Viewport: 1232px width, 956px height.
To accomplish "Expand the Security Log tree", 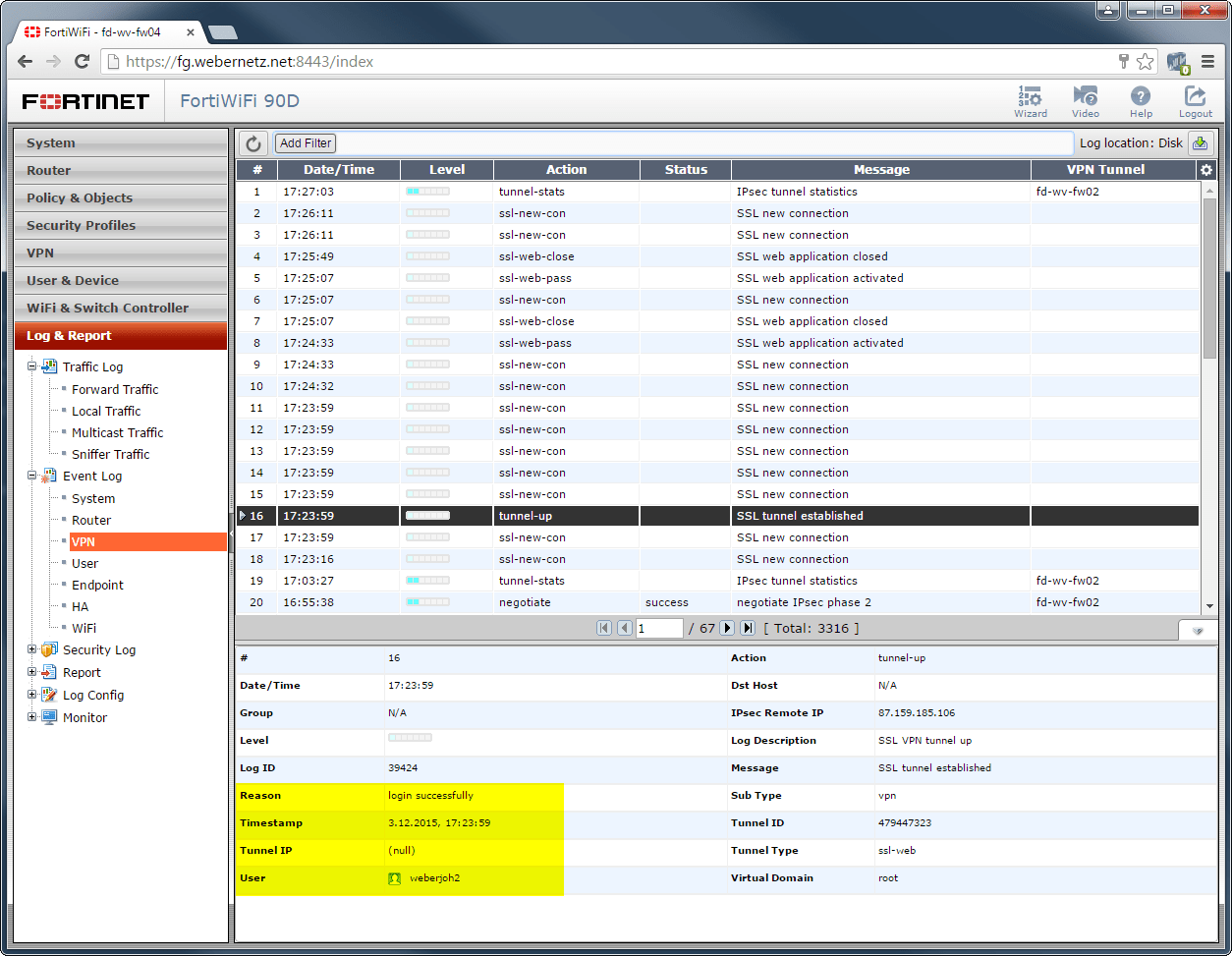I will point(31,649).
